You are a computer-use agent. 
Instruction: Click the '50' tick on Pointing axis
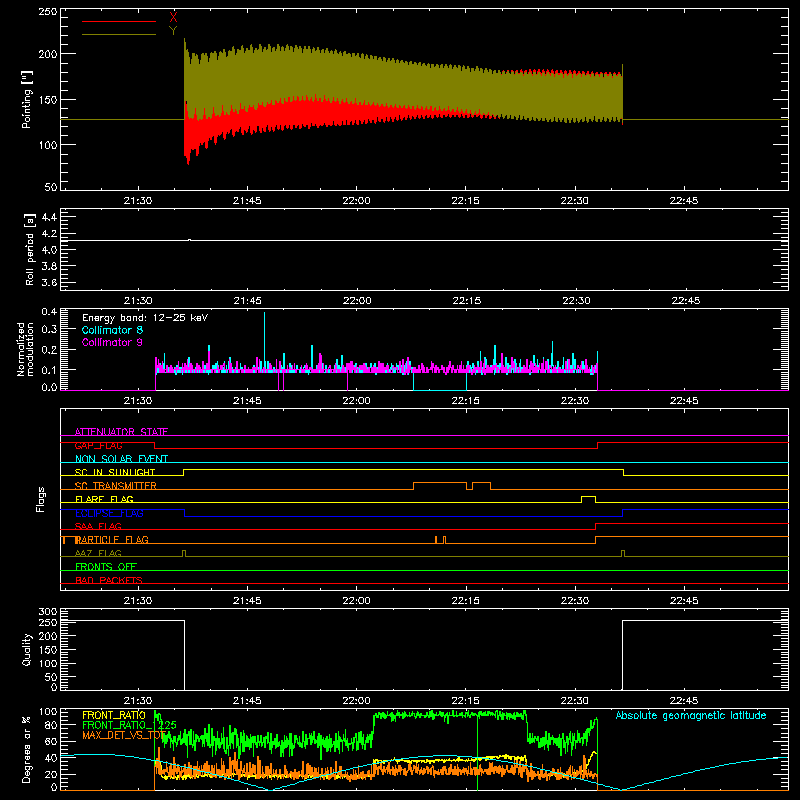[51, 187]
